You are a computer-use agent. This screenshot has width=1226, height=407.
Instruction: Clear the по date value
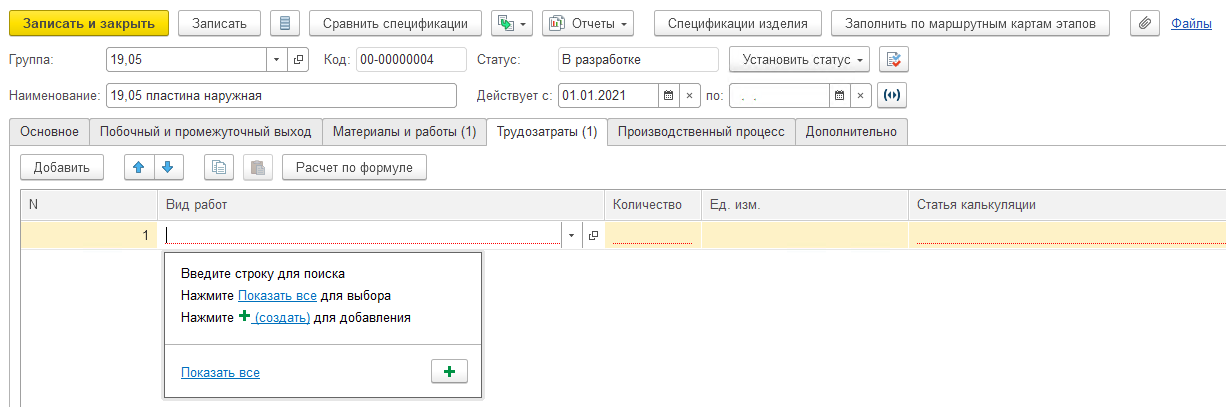pyautogui.click(x=860, y=96)
